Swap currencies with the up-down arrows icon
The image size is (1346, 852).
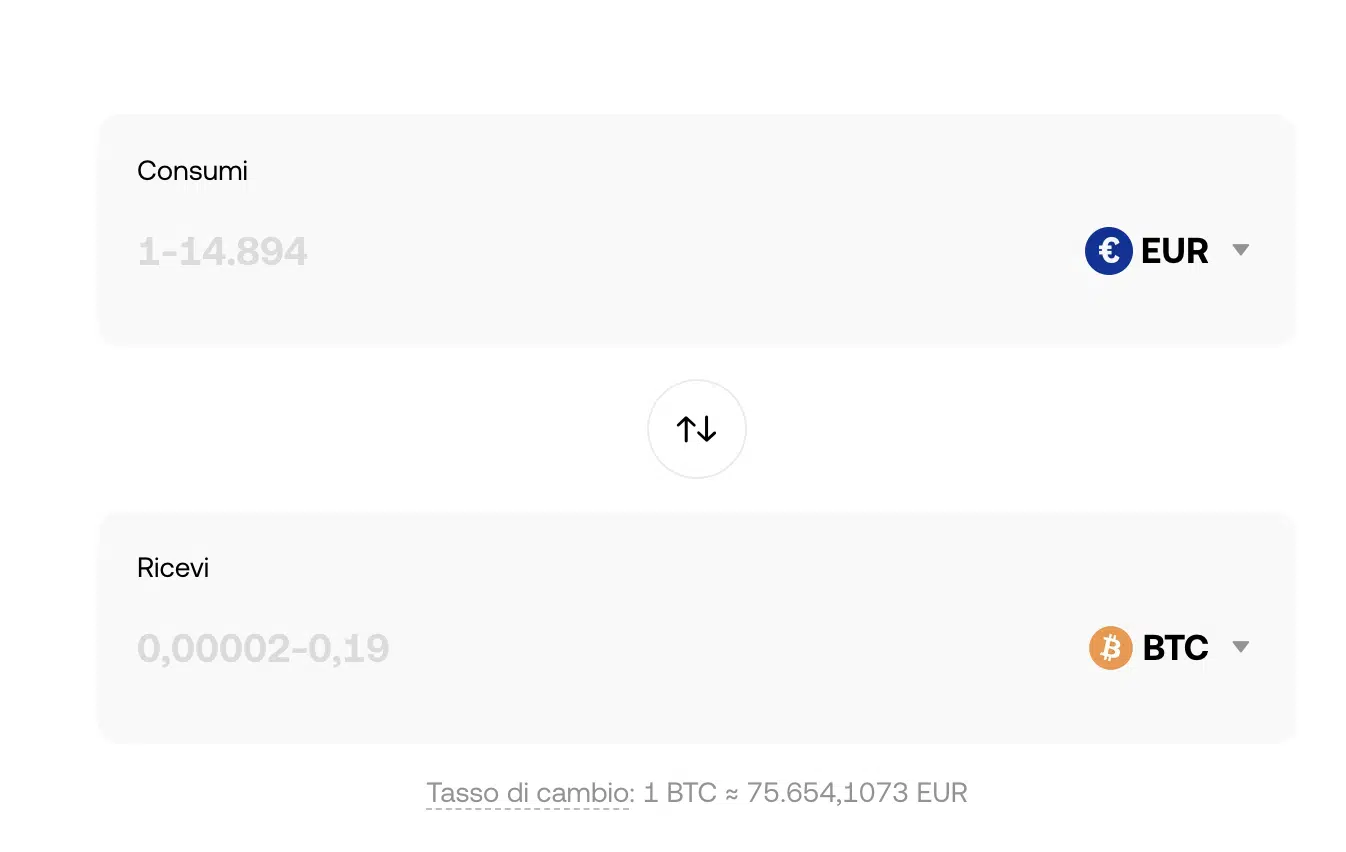[x=697, y=429]
